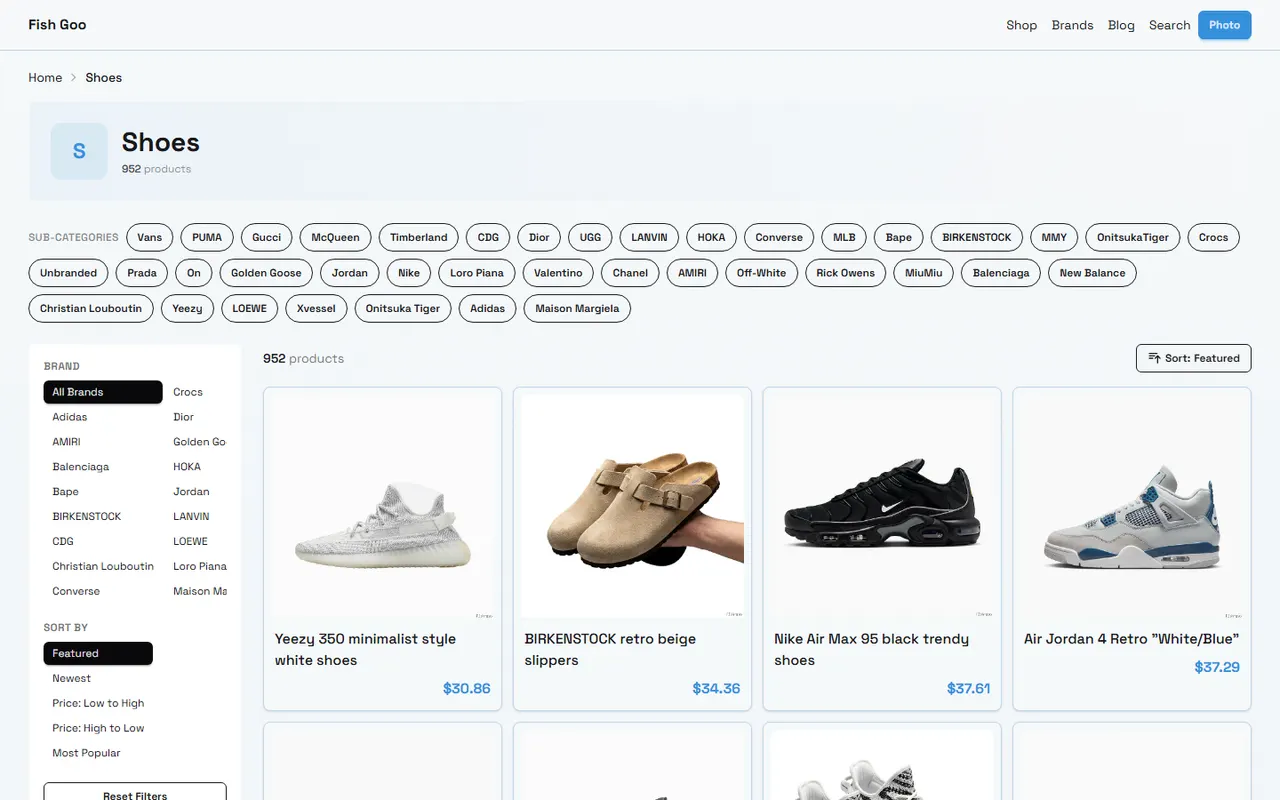The height and width of the screenshot is (800, 1280).
Task: Select the Vans sub-category chip
Action: pyautogui.click(x=149, y=237)
